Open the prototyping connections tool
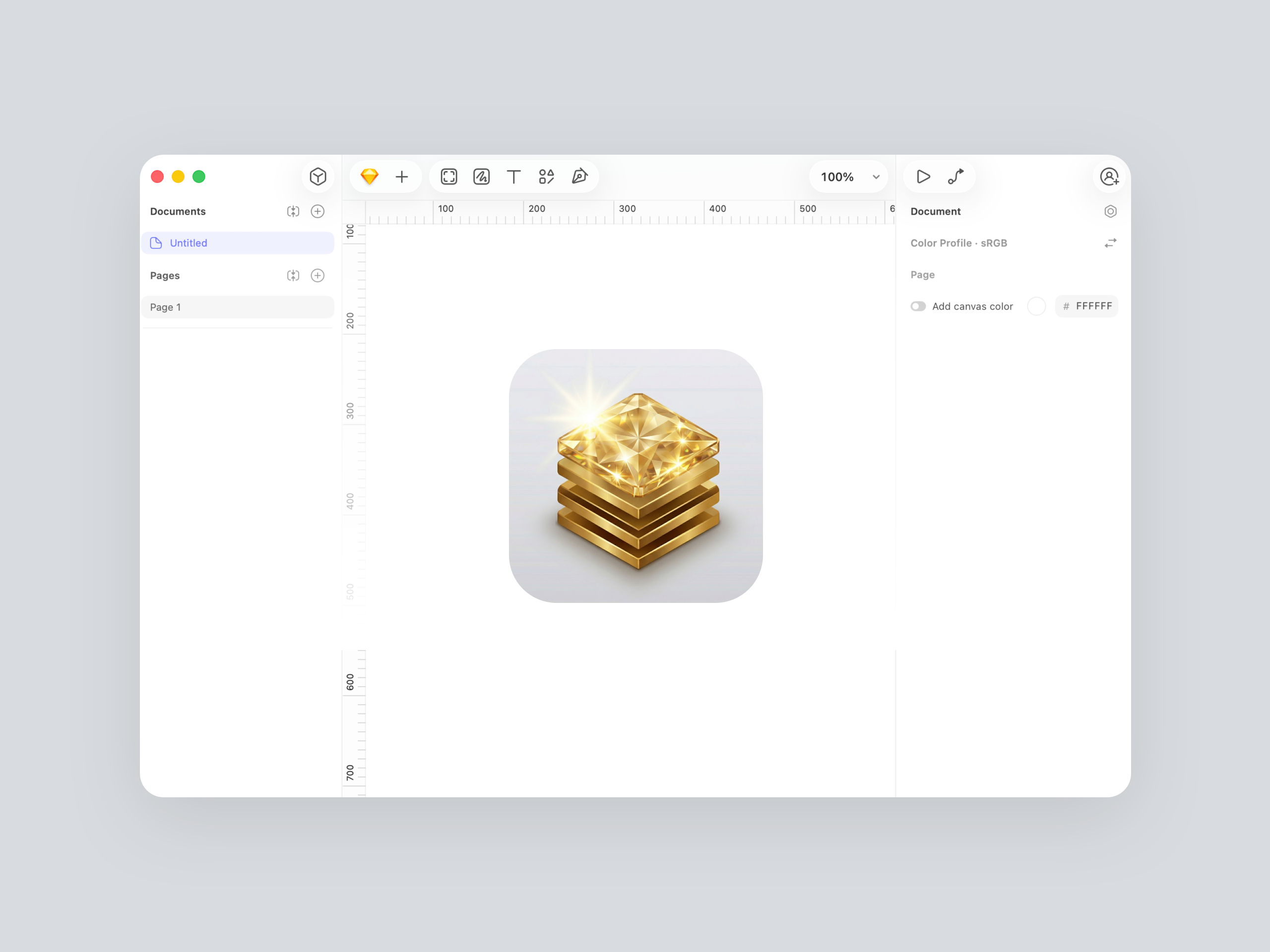Viewport: 1270px width, 952px height. coord(956,177)
